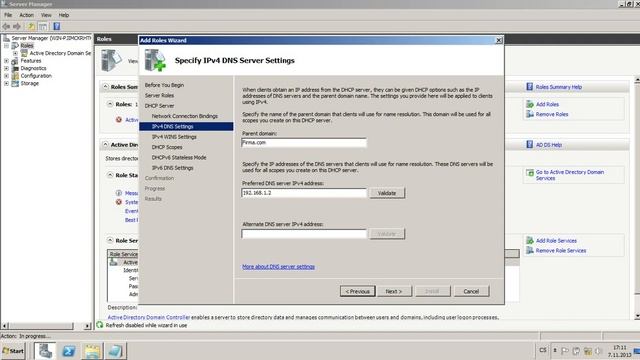640x360 pixels.
Task: Click the Previous button
Action: click(358, 291)
